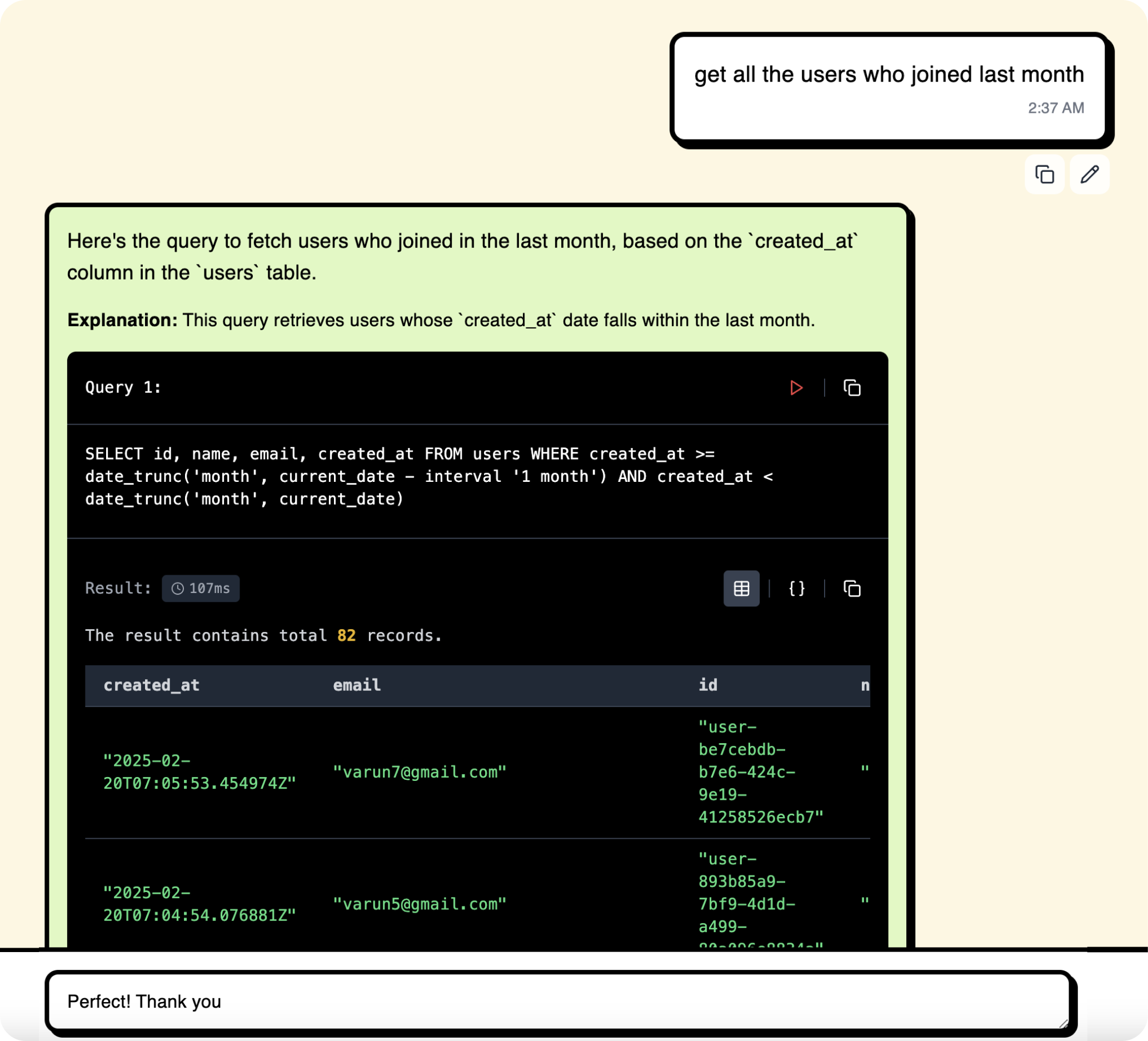Image resolution: width=1148 pixels, height=1041 pixels.
Task: Click the 82 records count
Action: point(346,635)
